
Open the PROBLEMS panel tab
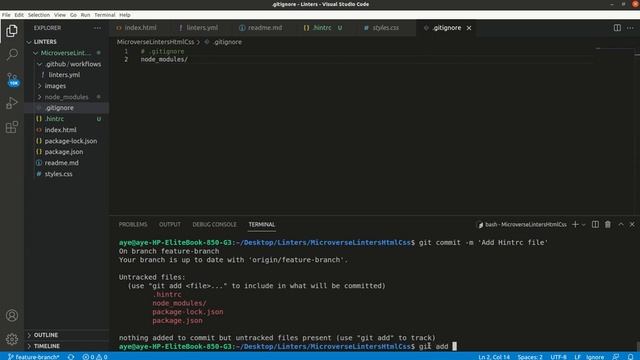pos(133,224)
